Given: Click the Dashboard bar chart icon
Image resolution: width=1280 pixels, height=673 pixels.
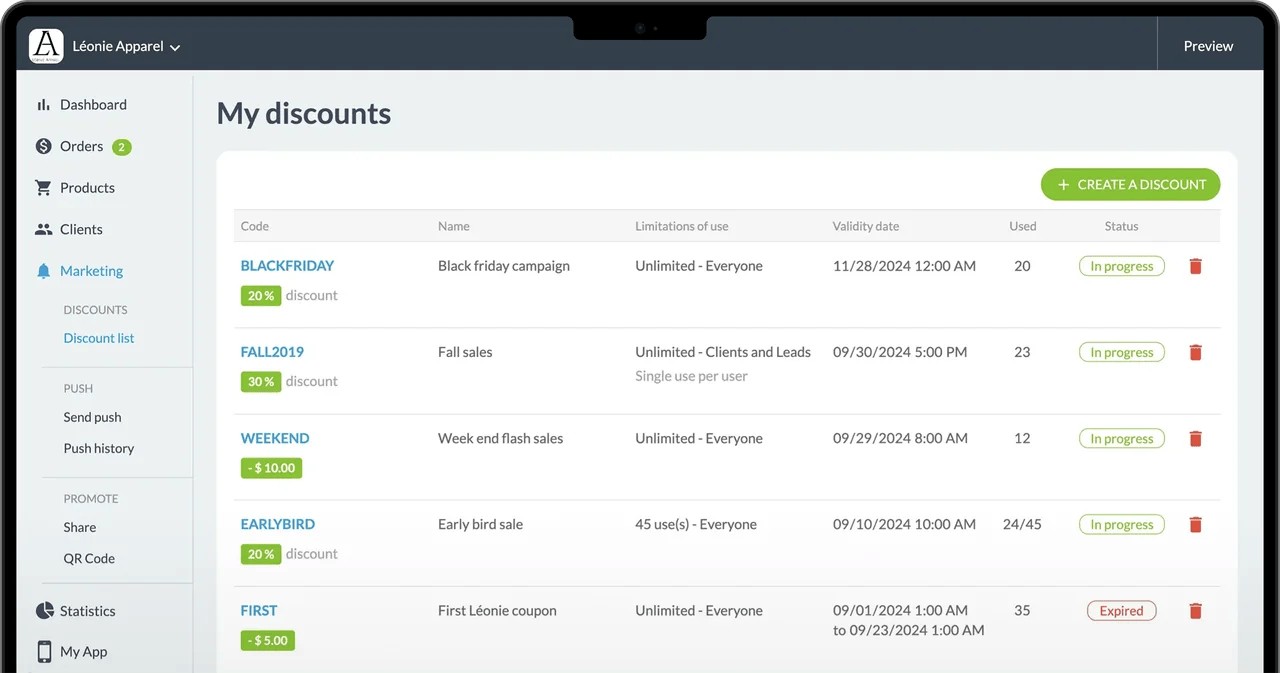Looking at the screenshot, I should [43, 105].
